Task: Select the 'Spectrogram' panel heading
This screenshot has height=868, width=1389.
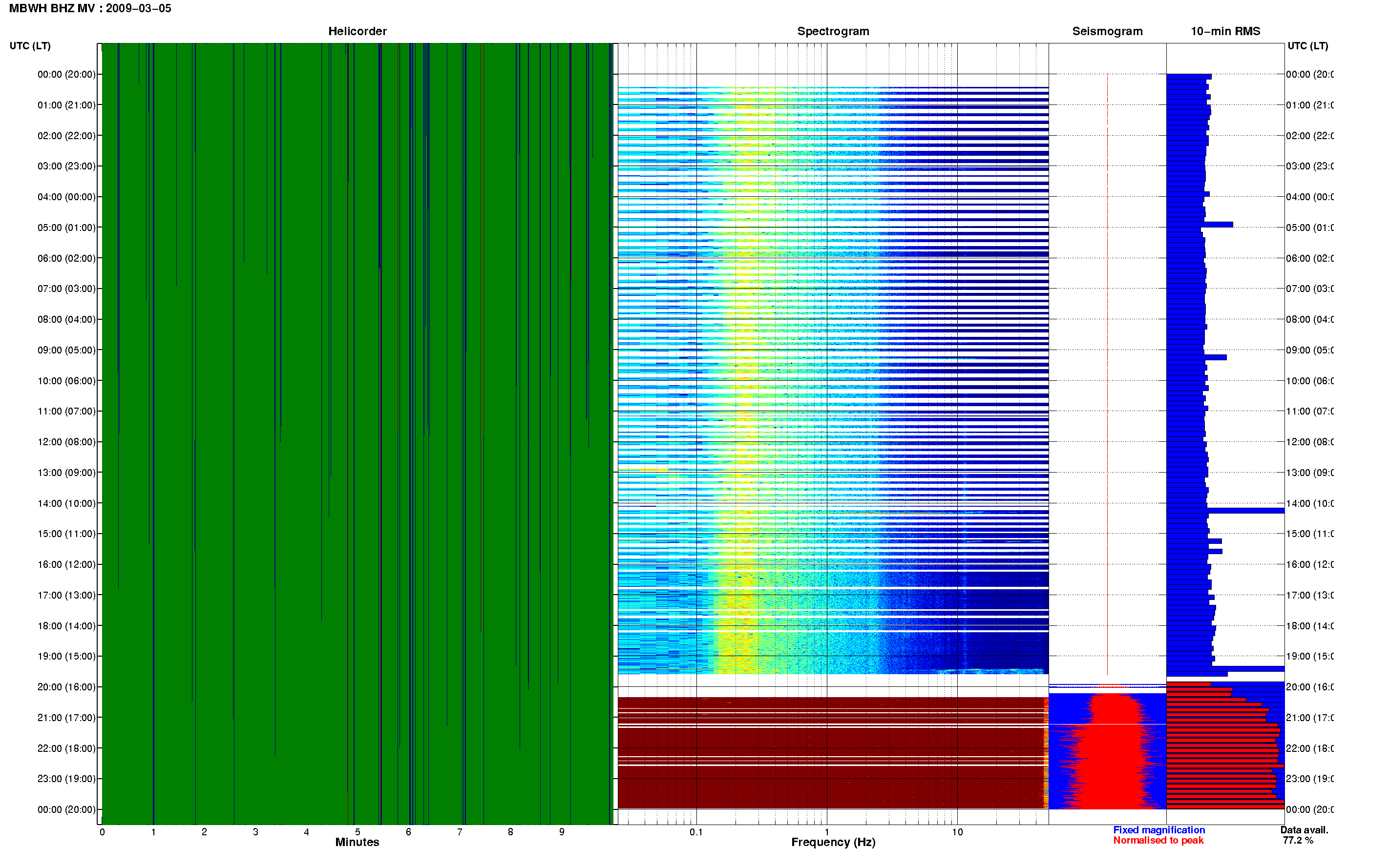Action: pyautogui.click(x=833, y=31)
